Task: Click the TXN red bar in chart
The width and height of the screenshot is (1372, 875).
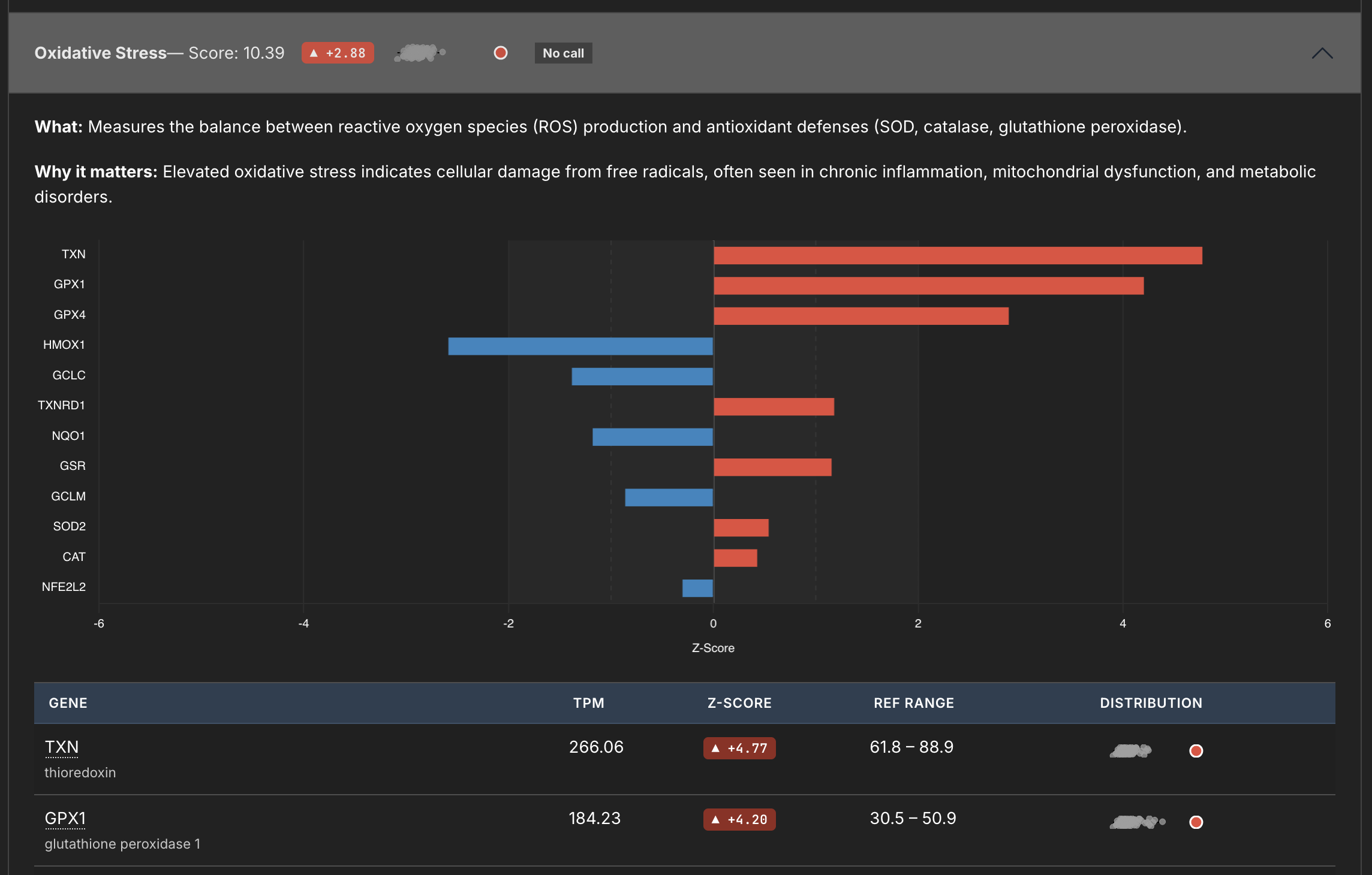Action: tap(957, 256)
